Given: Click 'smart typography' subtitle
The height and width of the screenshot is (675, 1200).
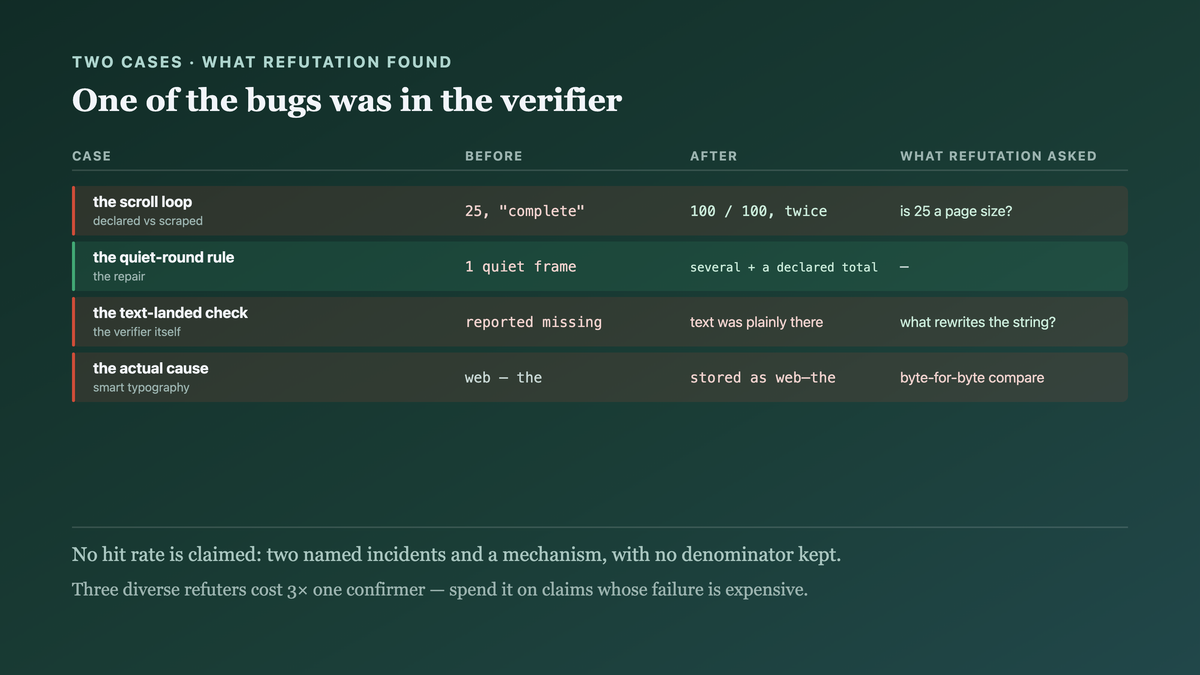Looking at the screenshot, I should pyautogui.click(x=141, y=387).
